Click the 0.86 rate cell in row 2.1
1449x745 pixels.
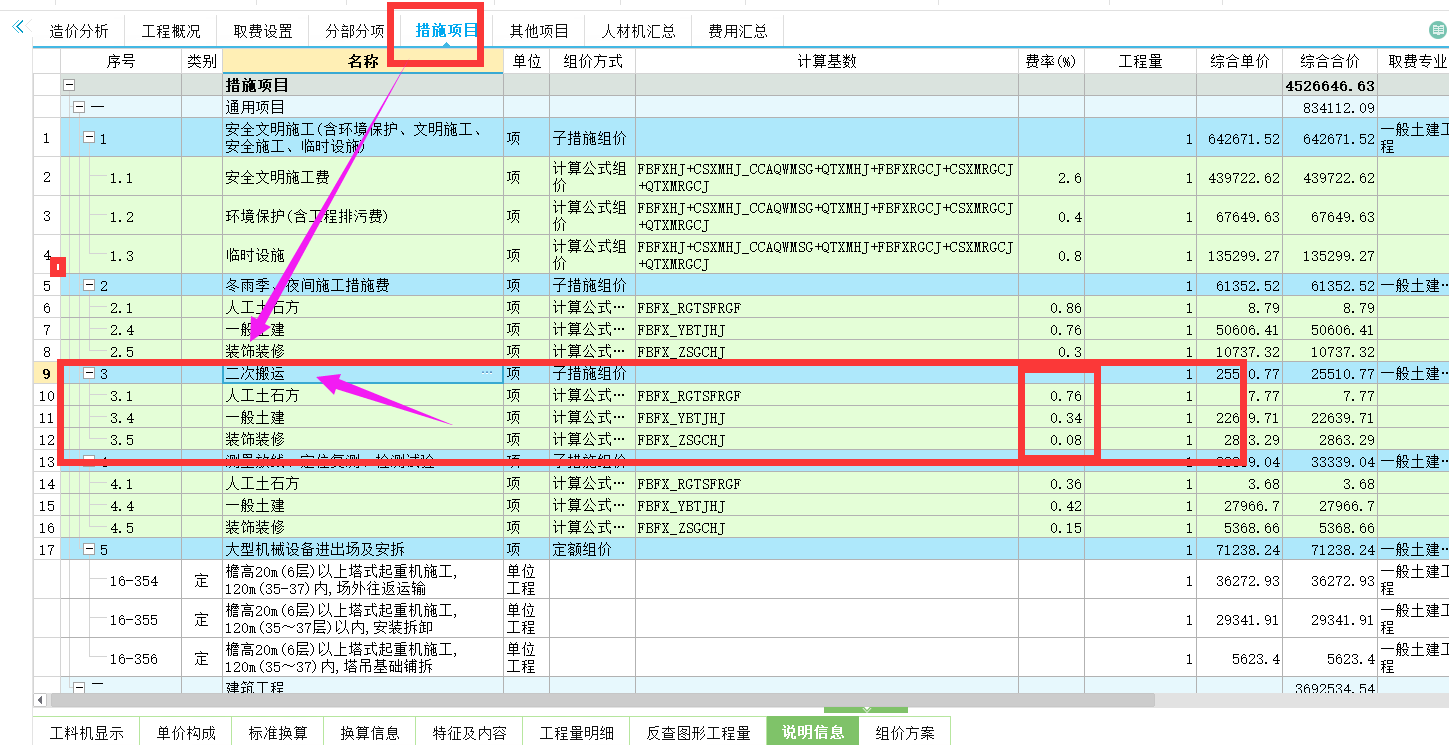coord(1052,308)
